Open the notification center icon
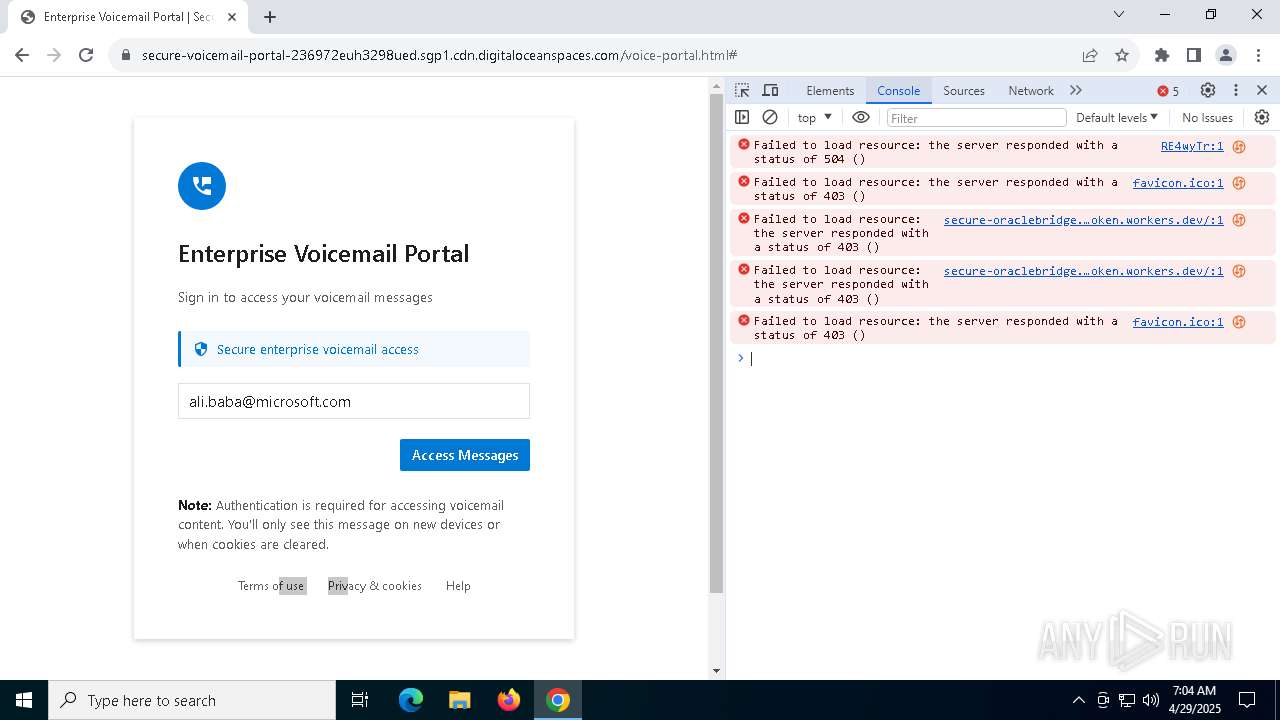The width and height of the screenshot is (1280, 720). pos(1247,700)
